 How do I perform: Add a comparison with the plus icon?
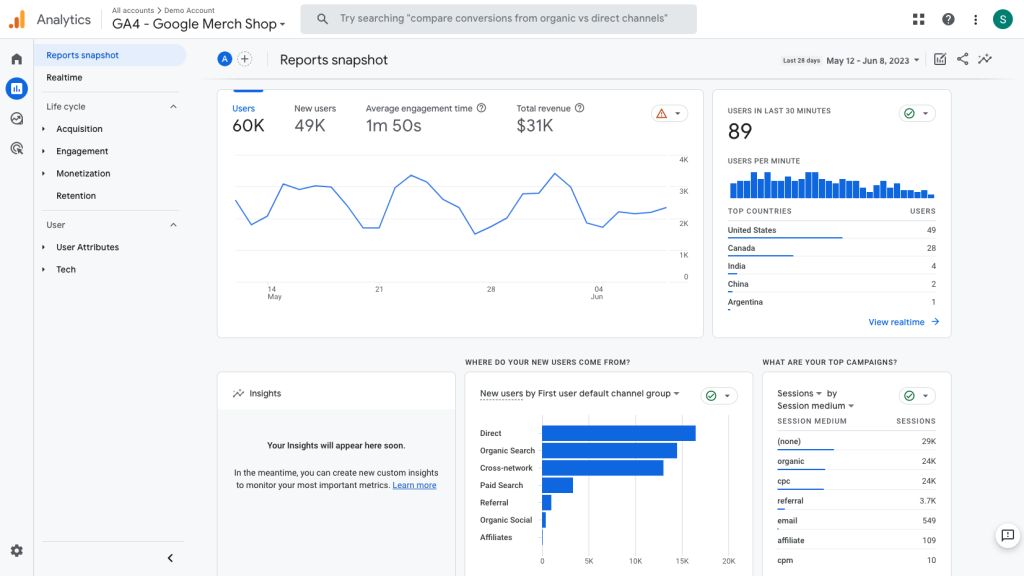(245, 59)
